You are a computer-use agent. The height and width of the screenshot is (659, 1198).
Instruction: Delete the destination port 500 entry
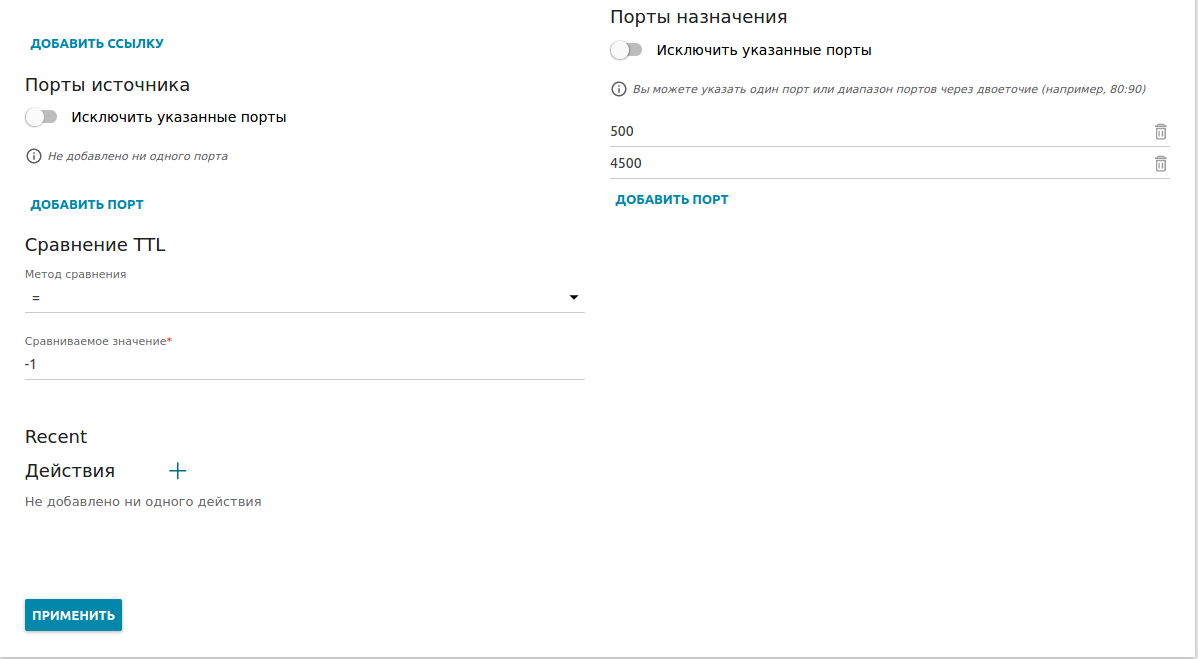pos(1160,132)
